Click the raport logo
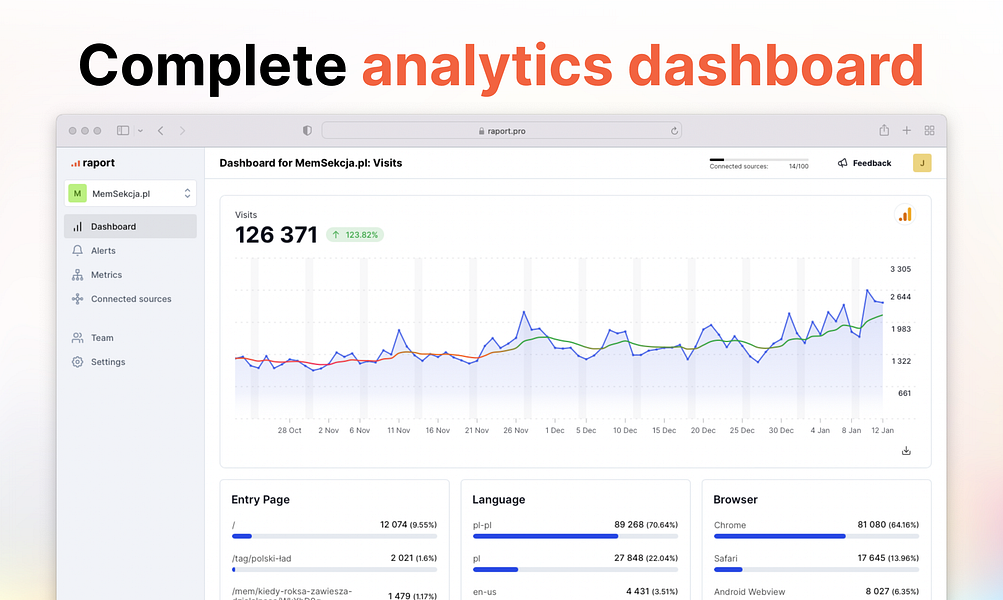This screenshot has width=1003, height=600. 93,163
